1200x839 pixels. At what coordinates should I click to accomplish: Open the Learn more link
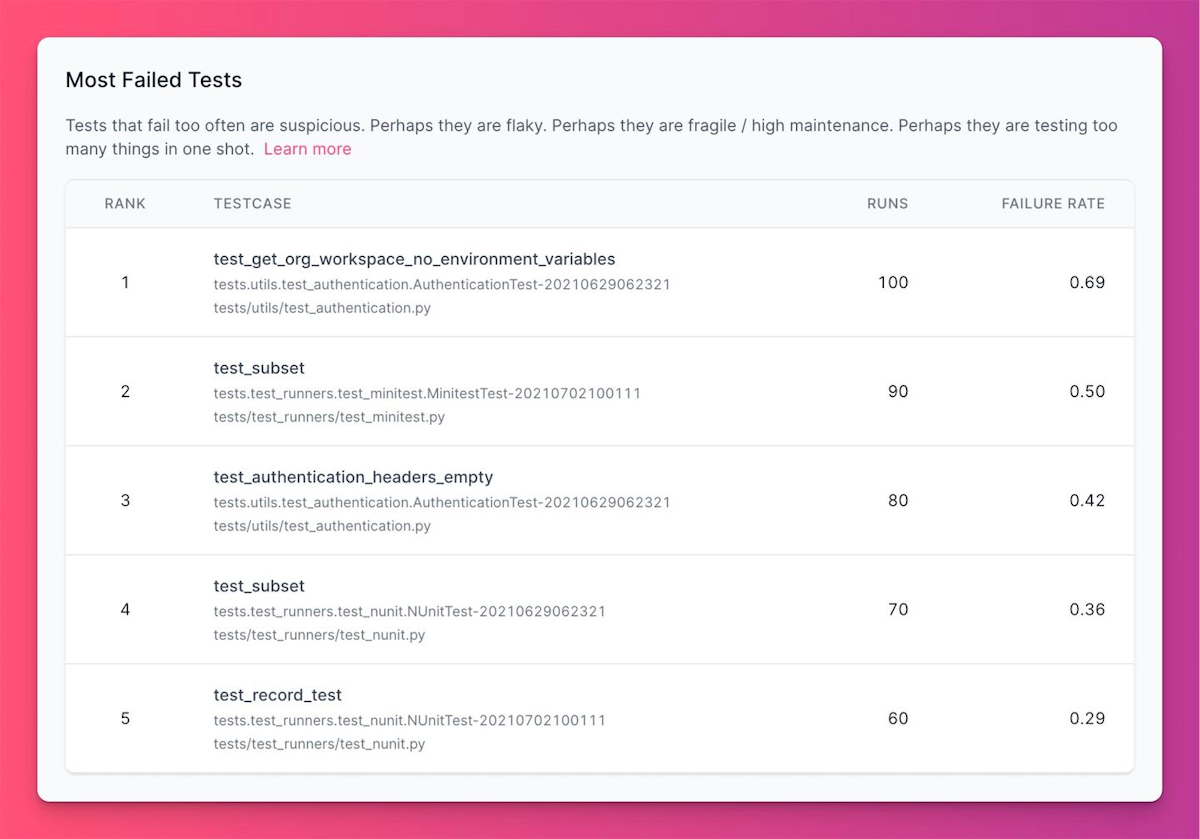click(307, 149)
